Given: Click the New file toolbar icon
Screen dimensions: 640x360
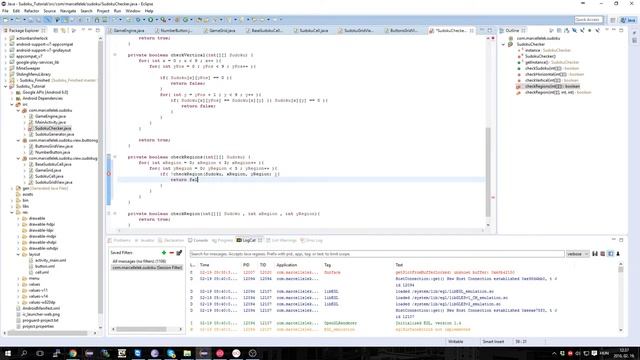Looking at the screenshot, I should tap(6, 20).
